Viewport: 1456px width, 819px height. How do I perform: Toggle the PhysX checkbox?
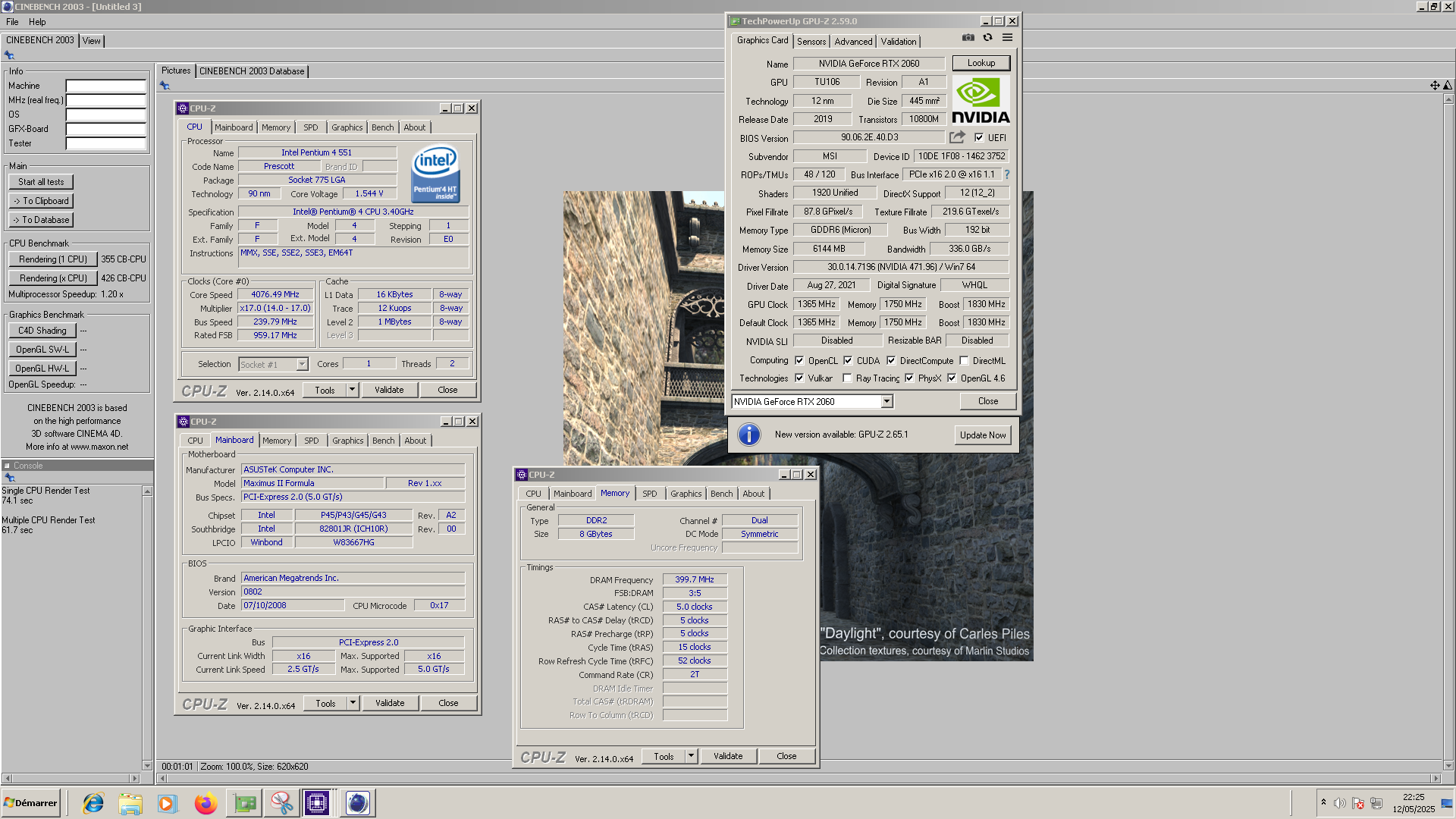[x=909, y=378]
